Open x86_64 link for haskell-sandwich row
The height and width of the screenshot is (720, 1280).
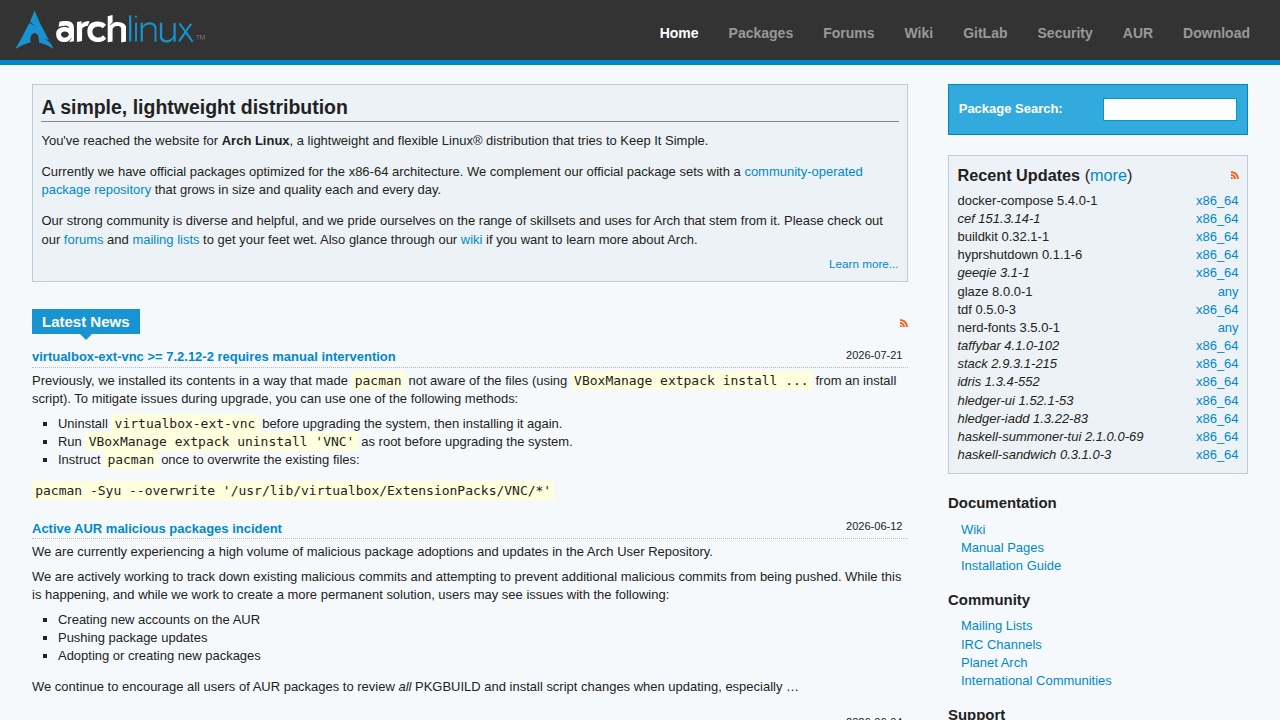[x=1217, y=455]
